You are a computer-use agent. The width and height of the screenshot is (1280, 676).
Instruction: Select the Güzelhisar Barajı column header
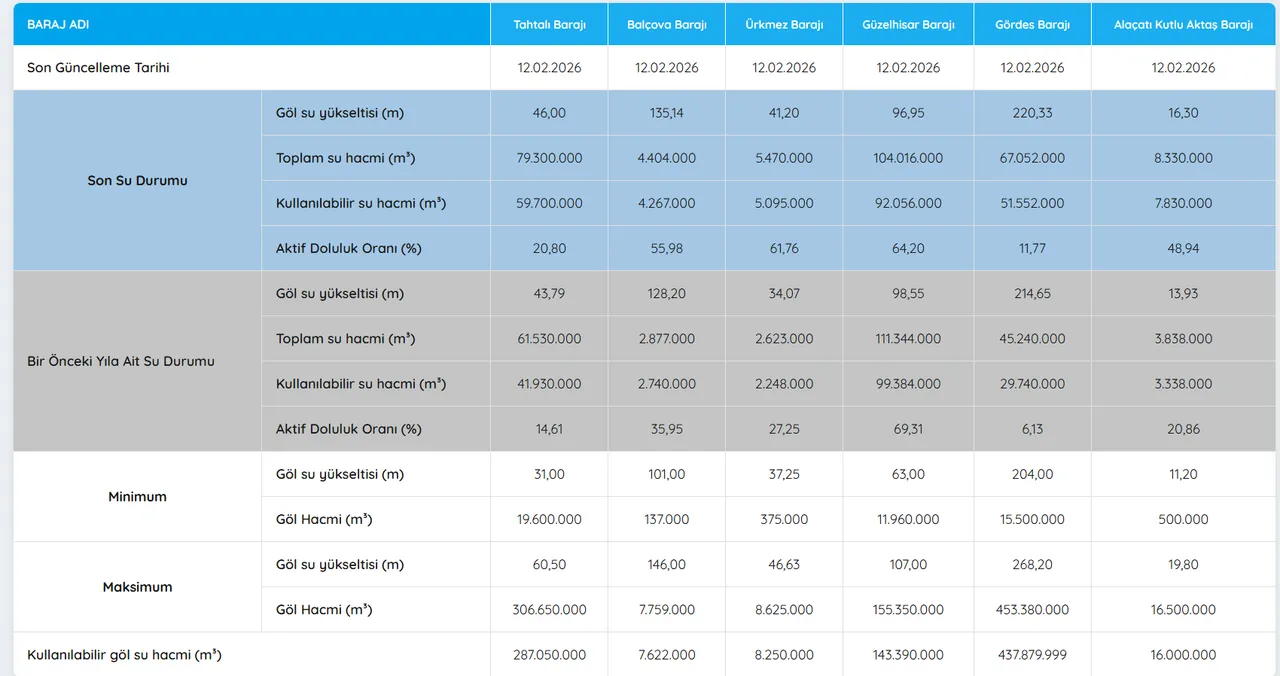(x=908, y=25)
